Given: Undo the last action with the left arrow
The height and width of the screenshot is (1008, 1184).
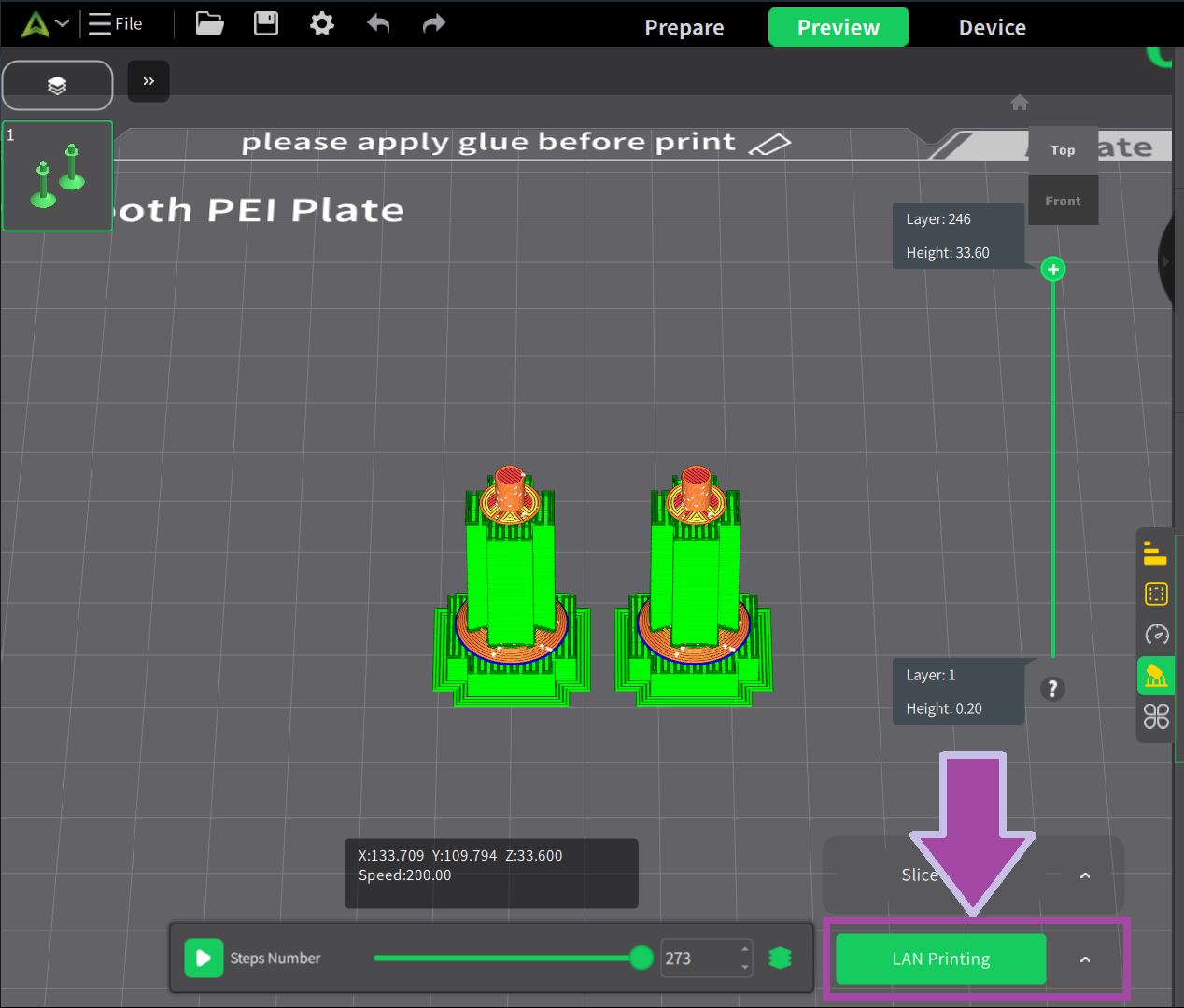Looking at the screenshot, I should (378, 23).
